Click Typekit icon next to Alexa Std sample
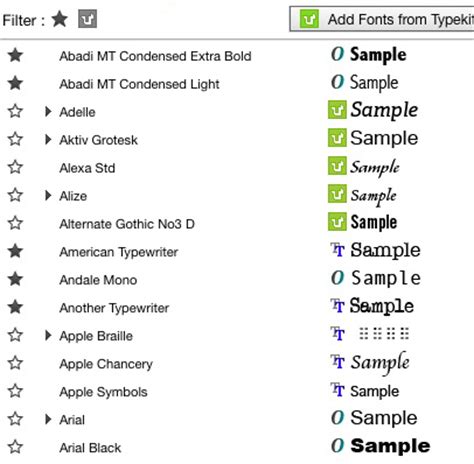Image resolution: width=474 pixels, height=464 pixels. coord(337,166)
